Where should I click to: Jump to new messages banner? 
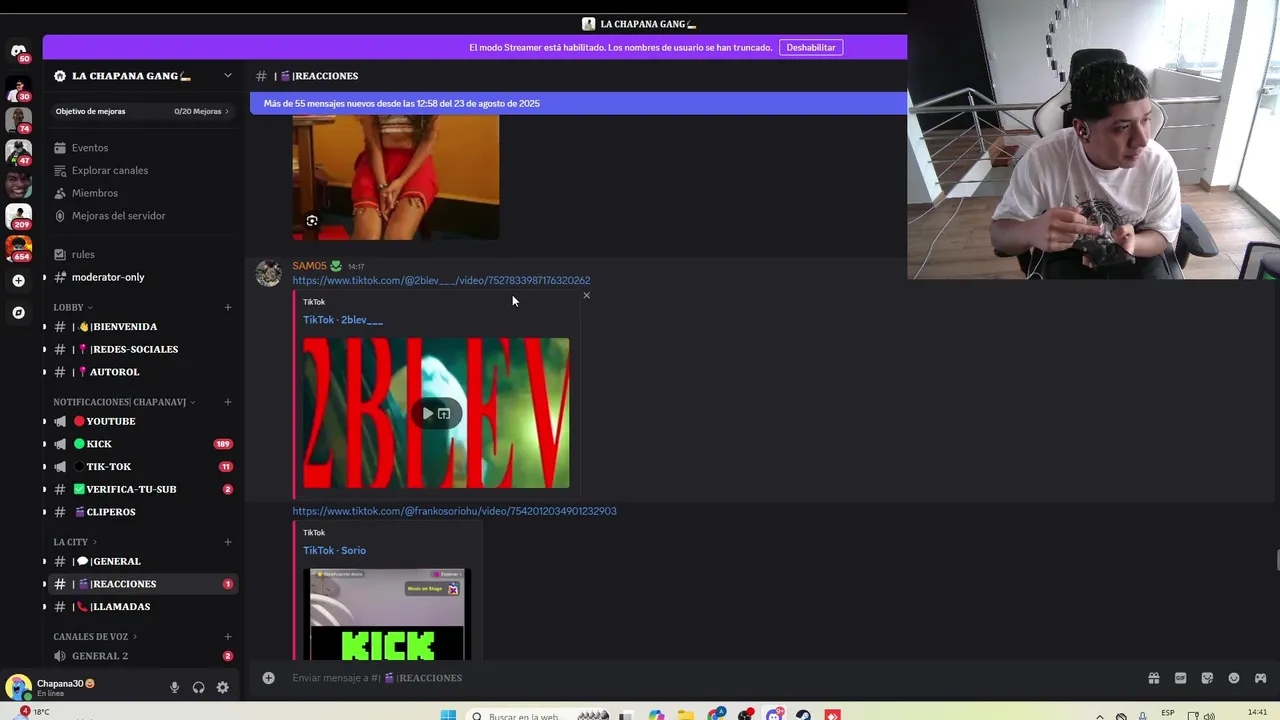(x=578, y=103)
